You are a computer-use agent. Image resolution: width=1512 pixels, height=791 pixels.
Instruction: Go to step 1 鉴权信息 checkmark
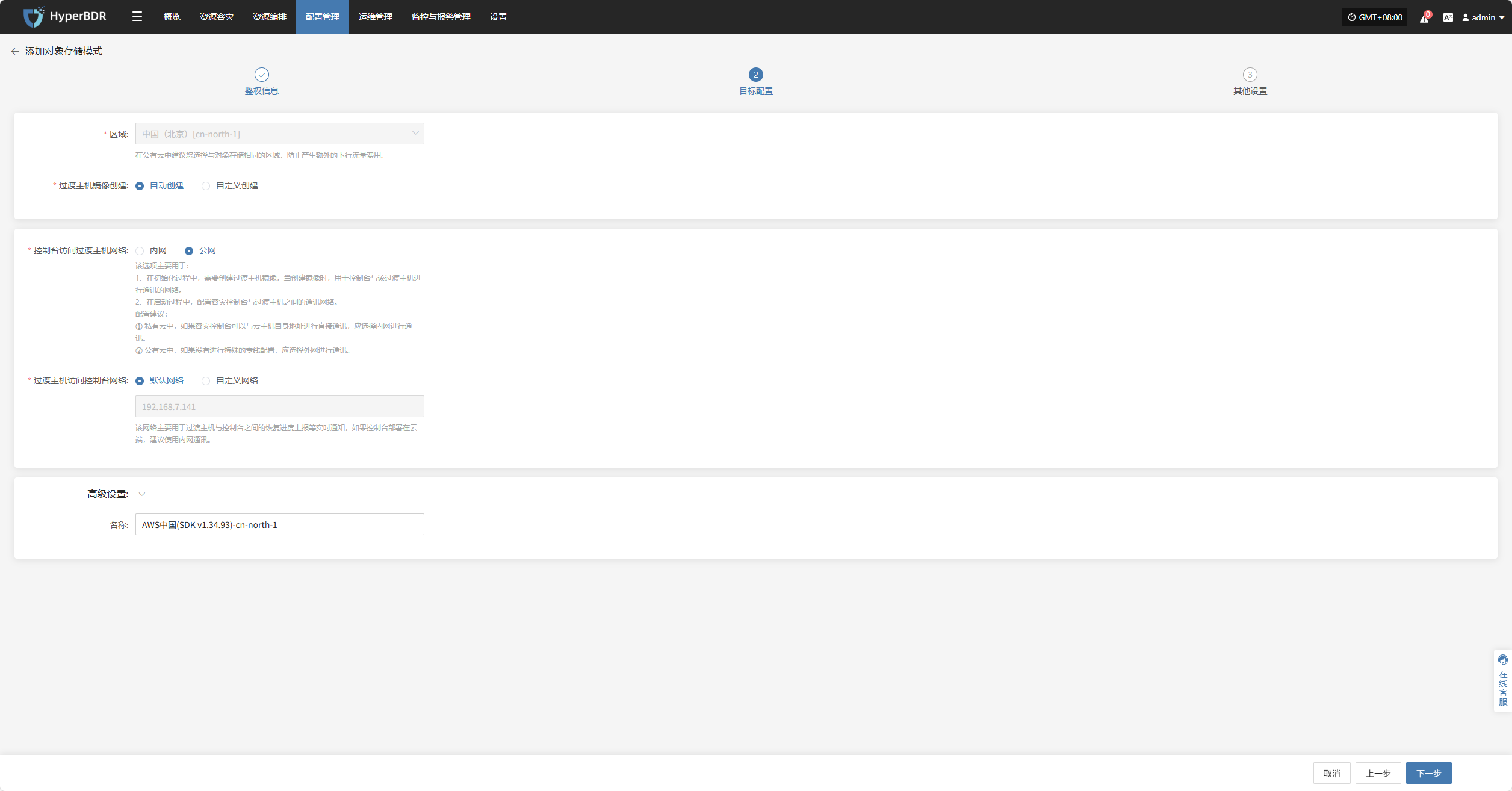click(x=262, y=75)
